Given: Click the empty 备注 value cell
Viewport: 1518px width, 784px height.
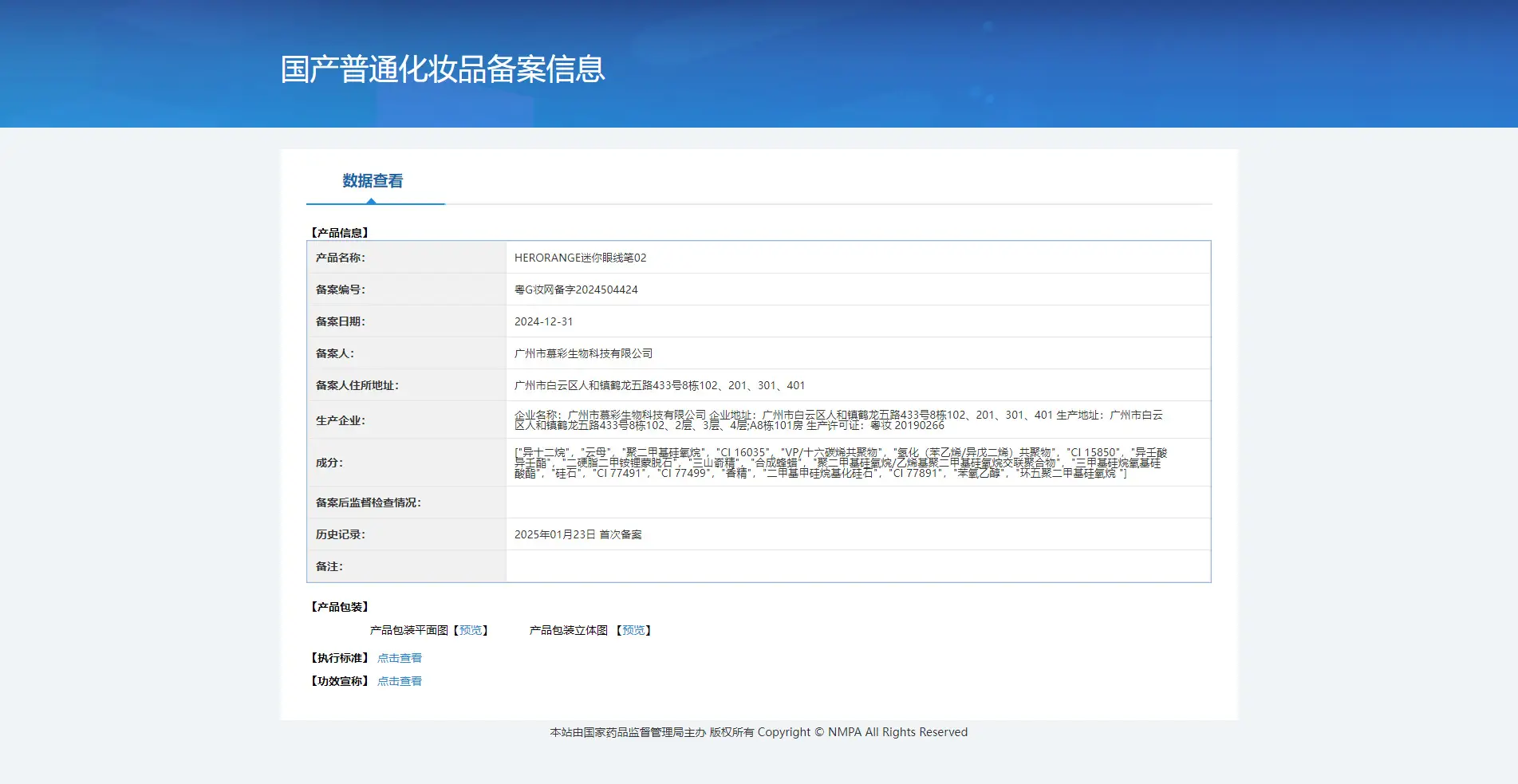Looking at the screenshot, I should coord(858,566).
